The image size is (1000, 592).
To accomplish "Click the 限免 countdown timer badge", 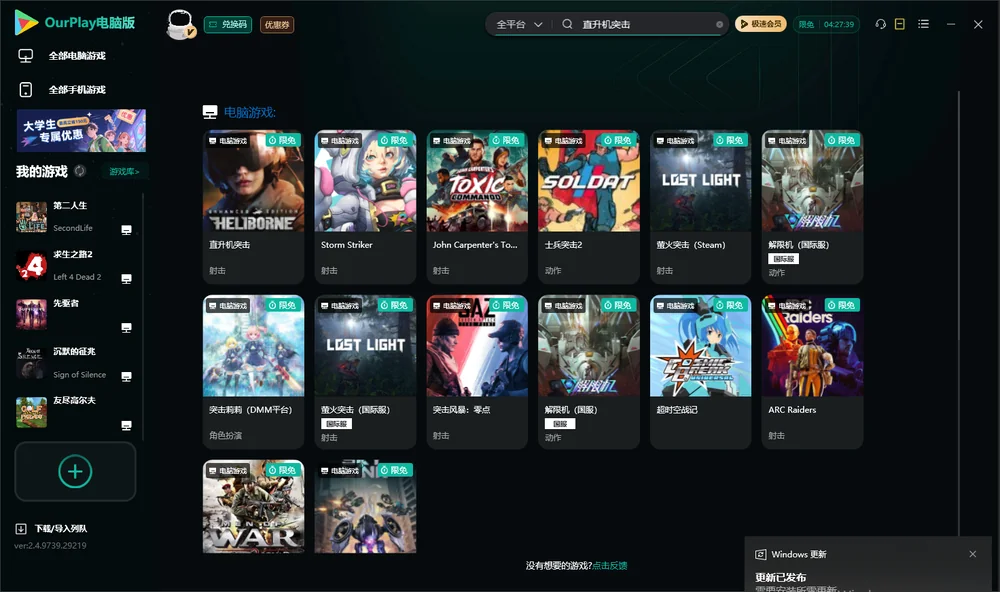I will click(826, 24).
